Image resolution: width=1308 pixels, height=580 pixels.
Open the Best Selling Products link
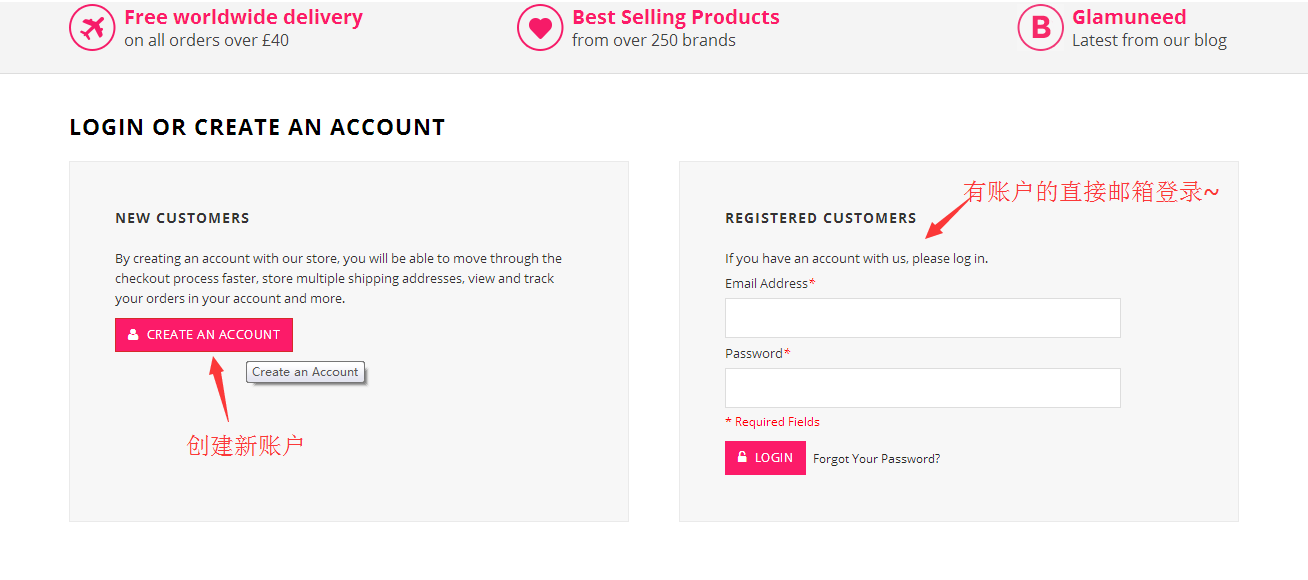(675, 17)
